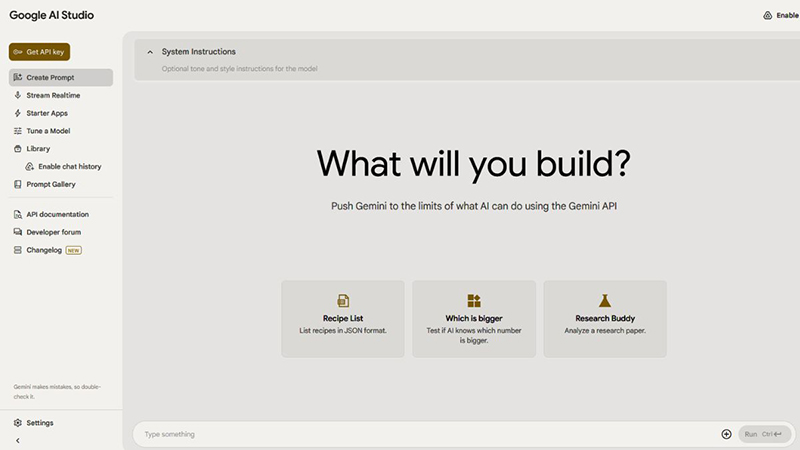This screenshot has height=450, width=800.
Task: Click the Starter Apps lightning icon
Action: click(18, 113)
